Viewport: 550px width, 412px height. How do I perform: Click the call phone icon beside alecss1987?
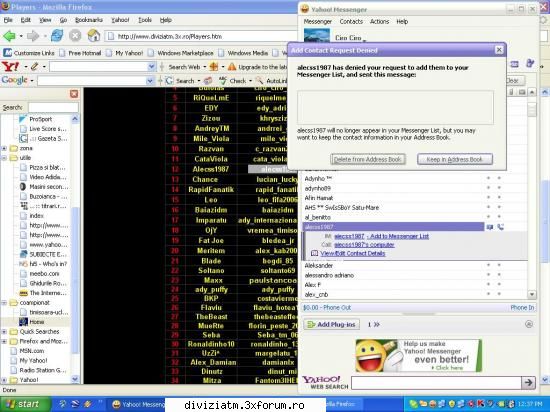click(500, 227)
